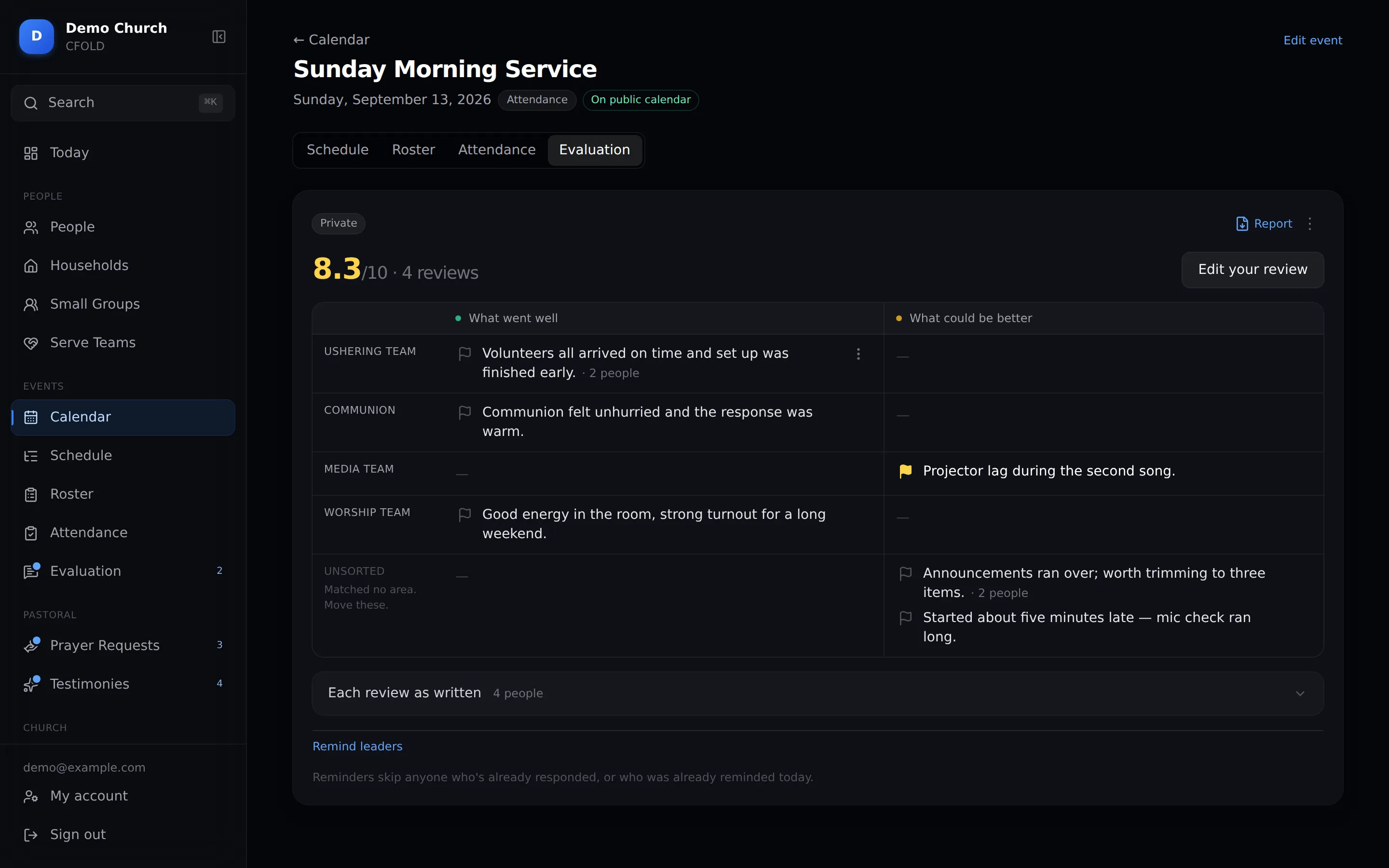The image size is (1389, 868).
Task: Click the Demo Church logo avatar
Action: point(37,37)
